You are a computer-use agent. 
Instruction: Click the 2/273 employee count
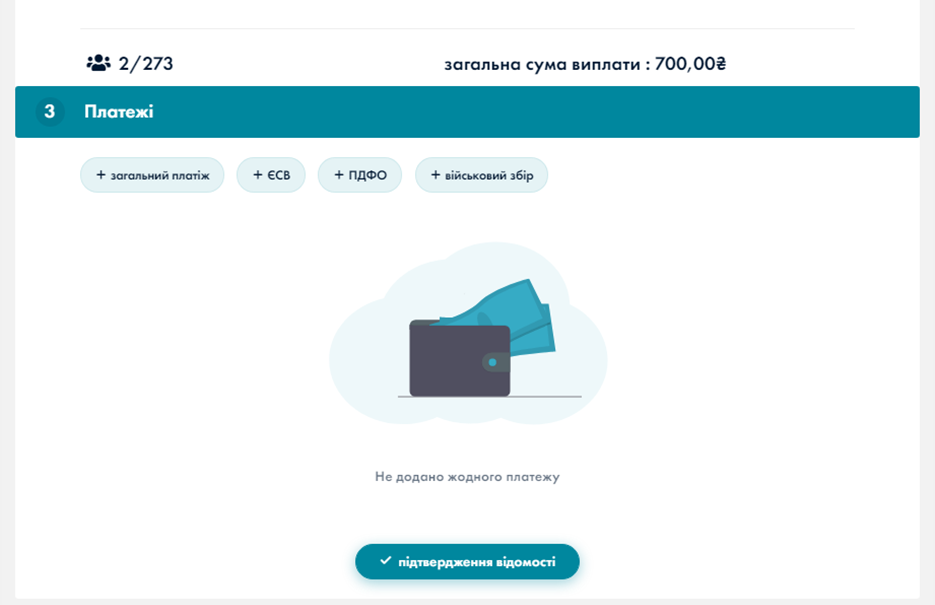[x=146, y=64]
